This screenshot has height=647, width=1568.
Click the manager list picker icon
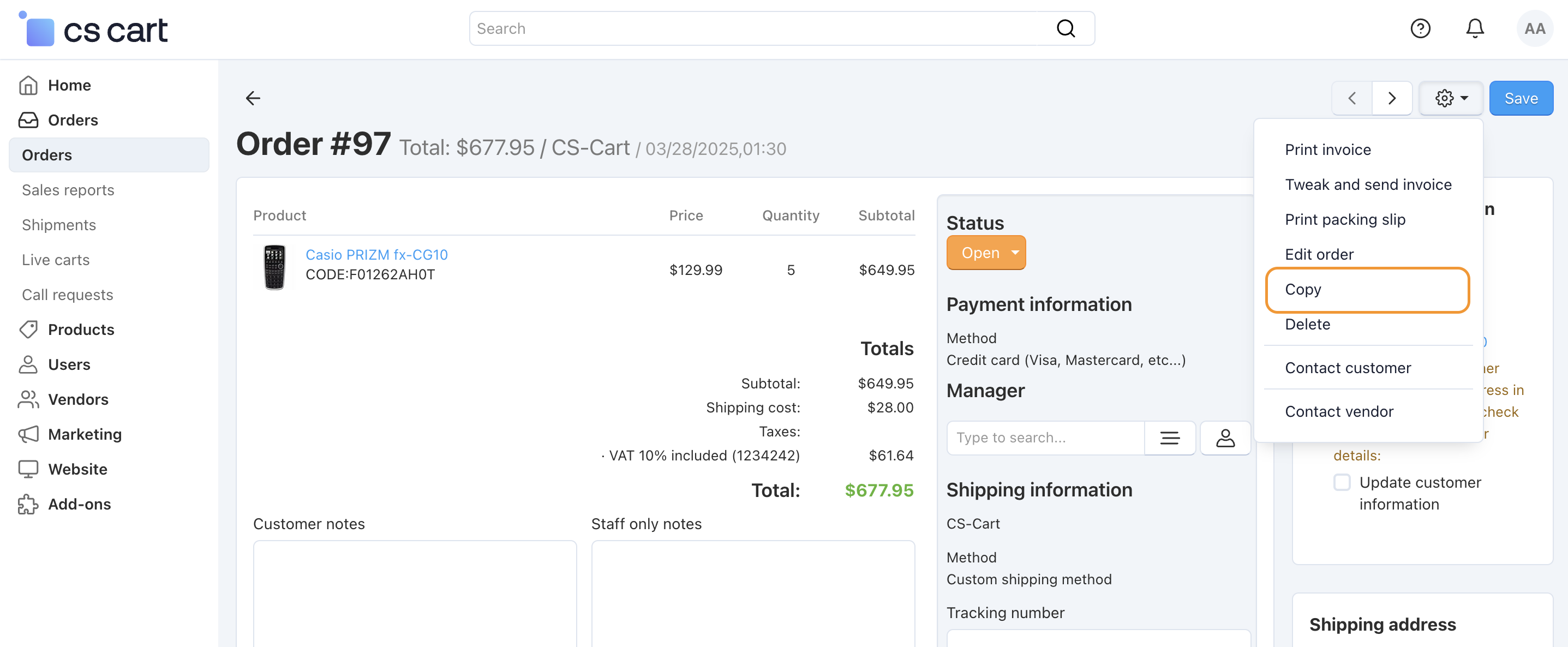coord(1169,438)
